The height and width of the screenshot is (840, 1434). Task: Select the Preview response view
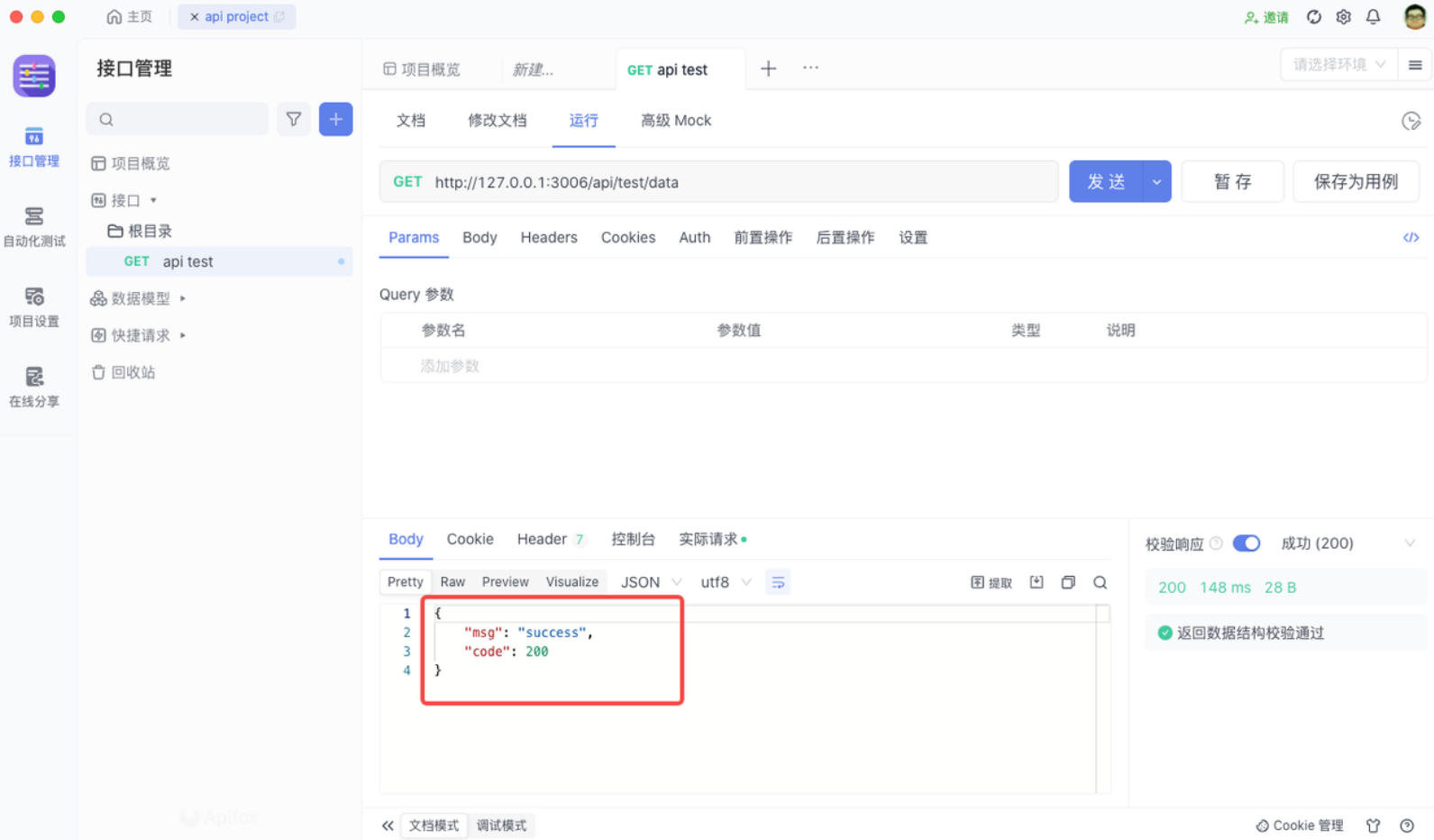pyautogui.click(x=505, y=582)
